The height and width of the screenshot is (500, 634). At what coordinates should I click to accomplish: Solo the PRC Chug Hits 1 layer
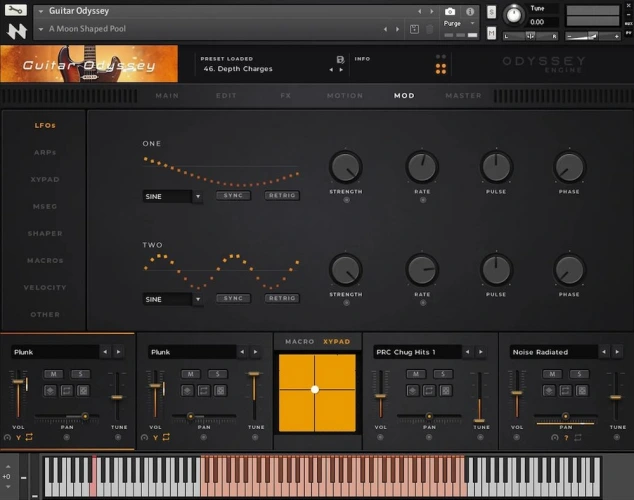click(434, 374)
